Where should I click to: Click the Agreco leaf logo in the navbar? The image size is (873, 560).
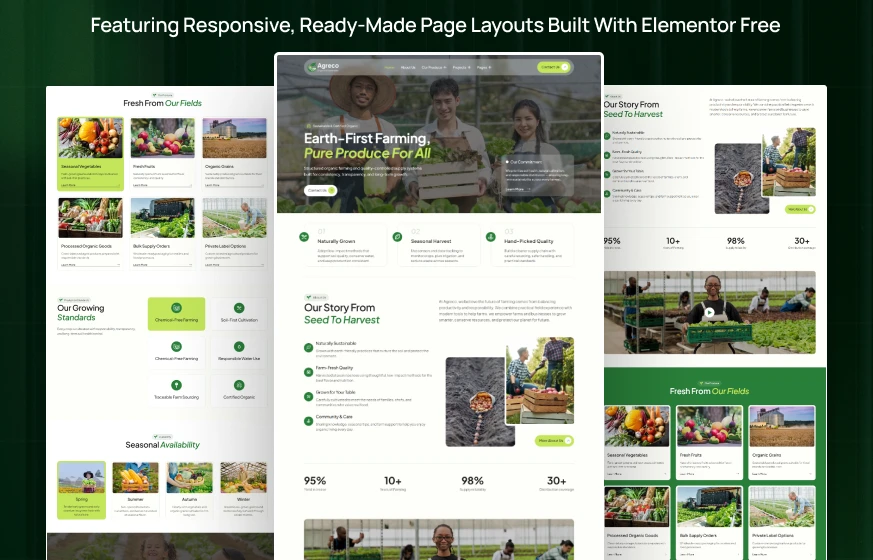point(312,67)
